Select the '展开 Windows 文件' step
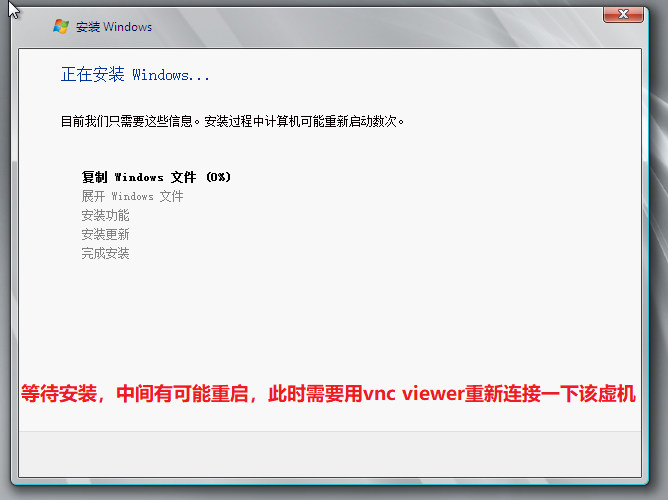The image size is (668, 500). (132, 196)
